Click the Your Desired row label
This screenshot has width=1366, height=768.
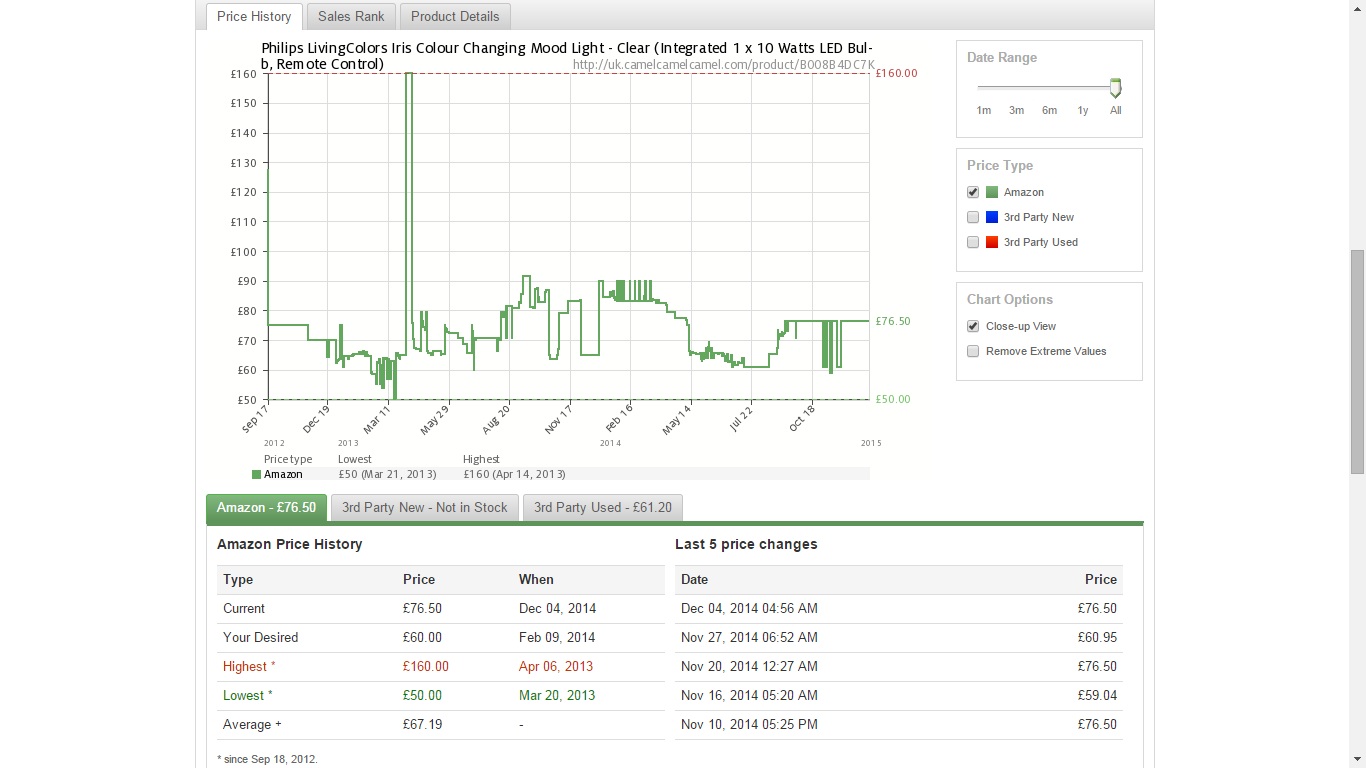tap(260, 637)
